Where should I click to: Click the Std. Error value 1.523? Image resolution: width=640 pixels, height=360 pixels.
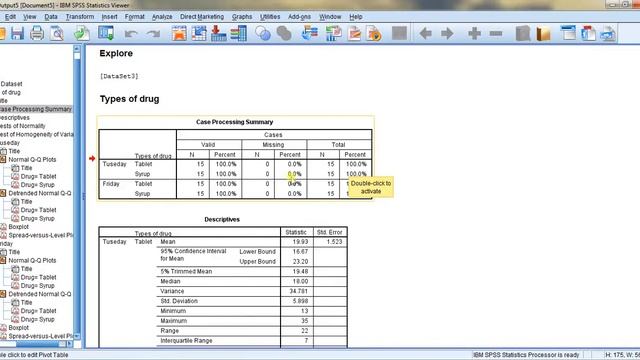coord(334,242)
